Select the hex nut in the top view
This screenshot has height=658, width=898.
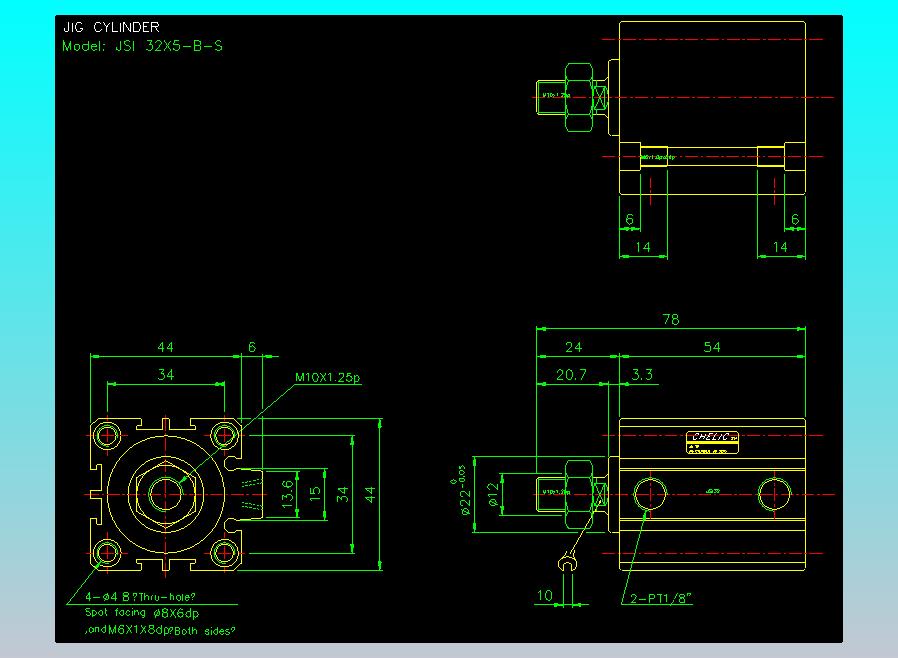click(x=579, y=97)
